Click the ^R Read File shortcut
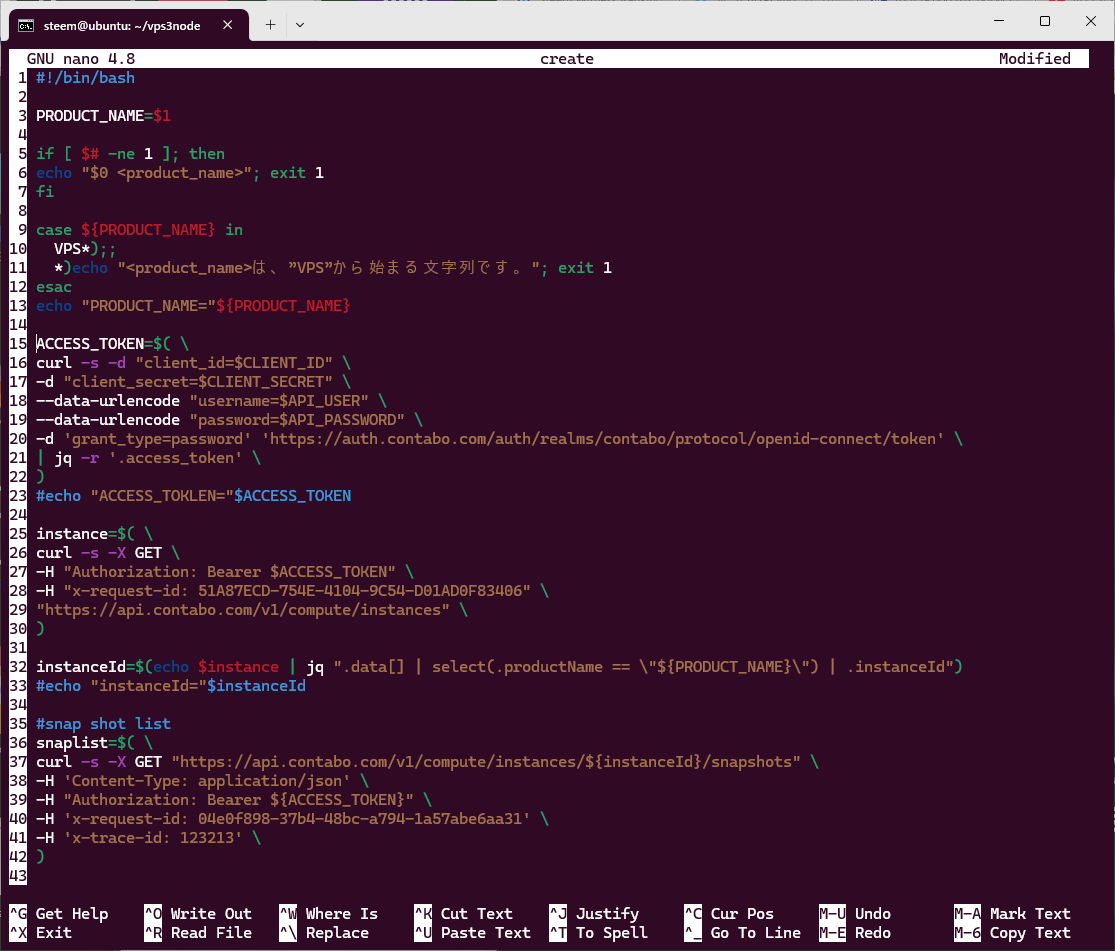The width and height of the screenshot is (1115, 951). (198, 933)
